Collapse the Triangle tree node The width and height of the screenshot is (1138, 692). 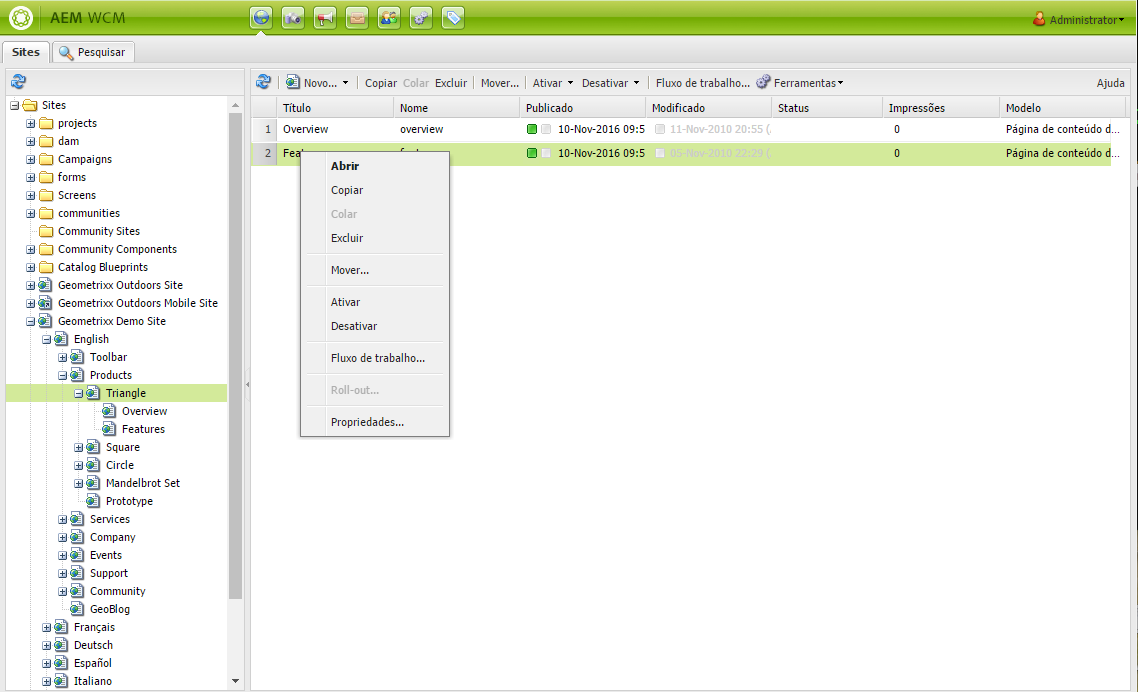tap(78, 394)
